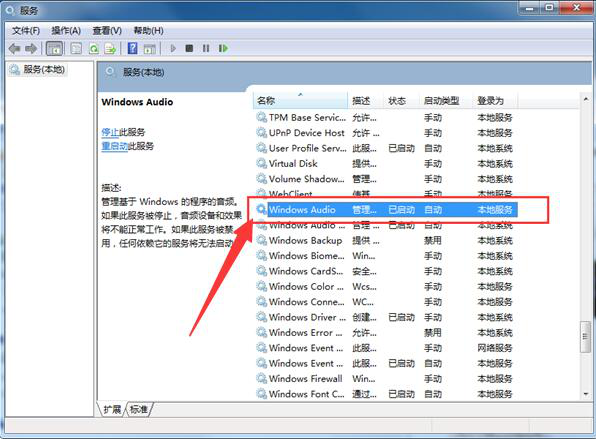Click the Start Service play icon
The height and width of the screenshot is (439, 596).
[x=173, y=48]
